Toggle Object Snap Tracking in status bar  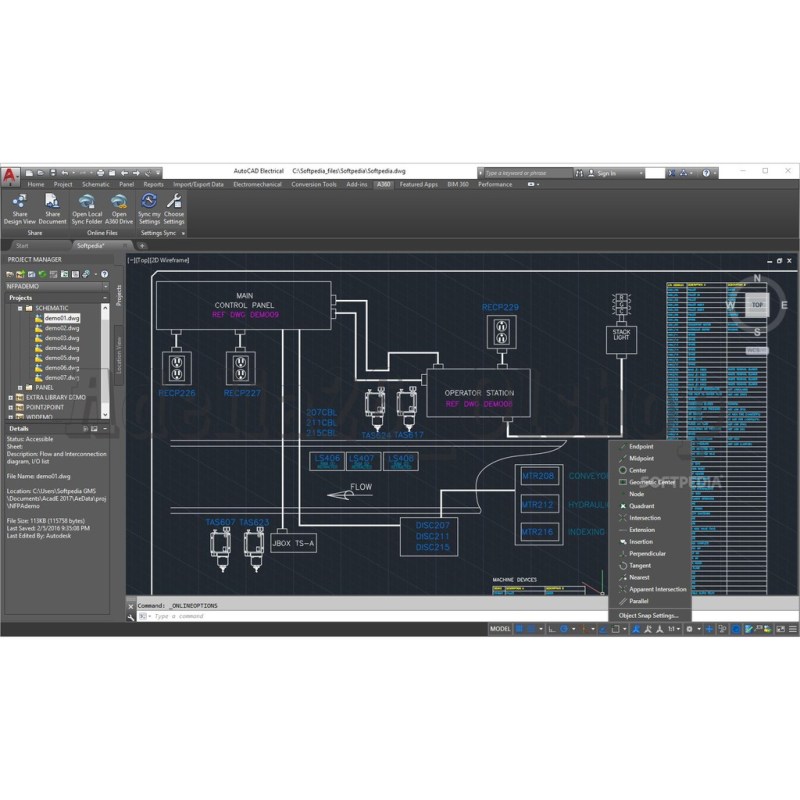tap(603, 629)
